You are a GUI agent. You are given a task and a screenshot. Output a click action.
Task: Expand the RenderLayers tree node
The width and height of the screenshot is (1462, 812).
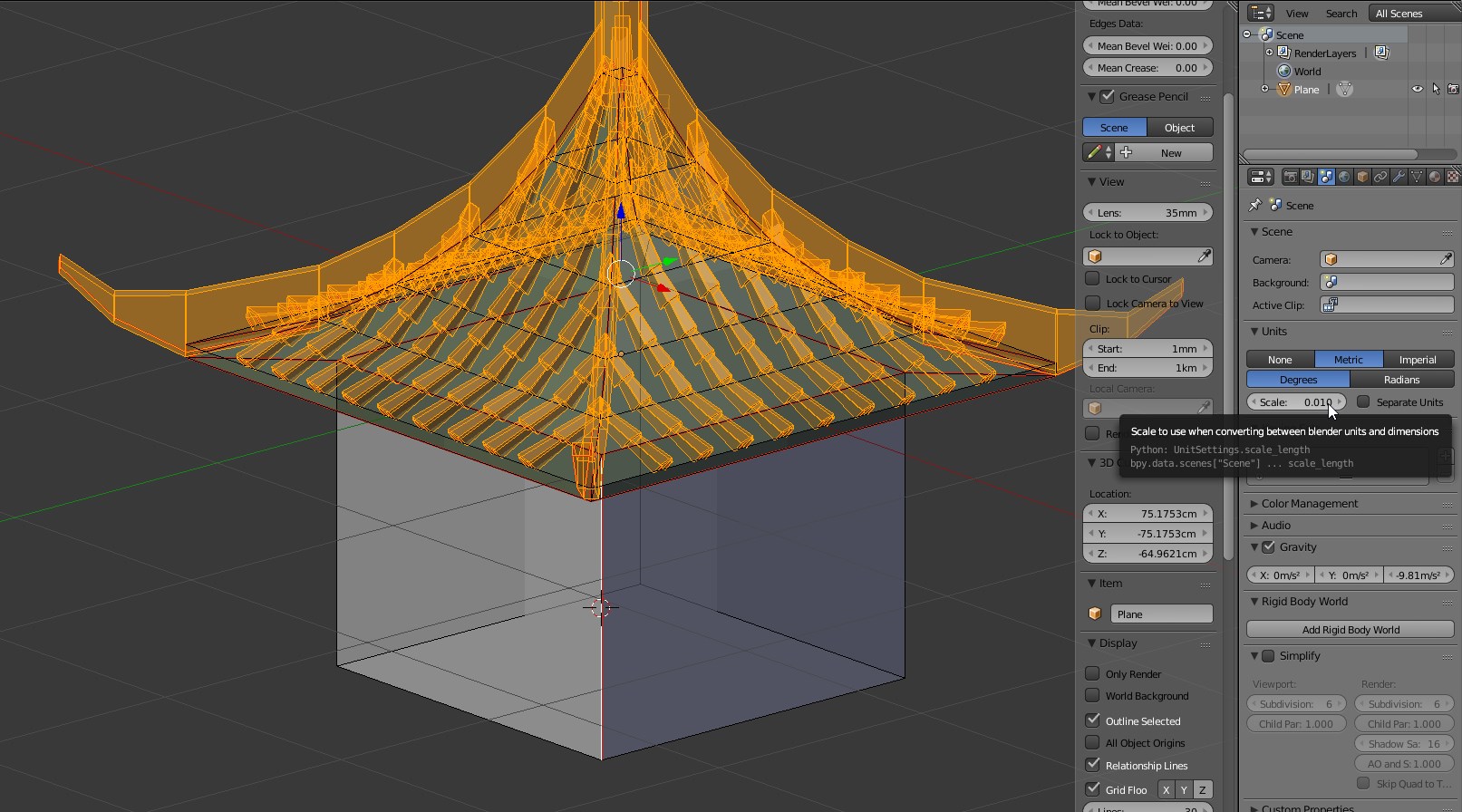[x=1269, y=53]
